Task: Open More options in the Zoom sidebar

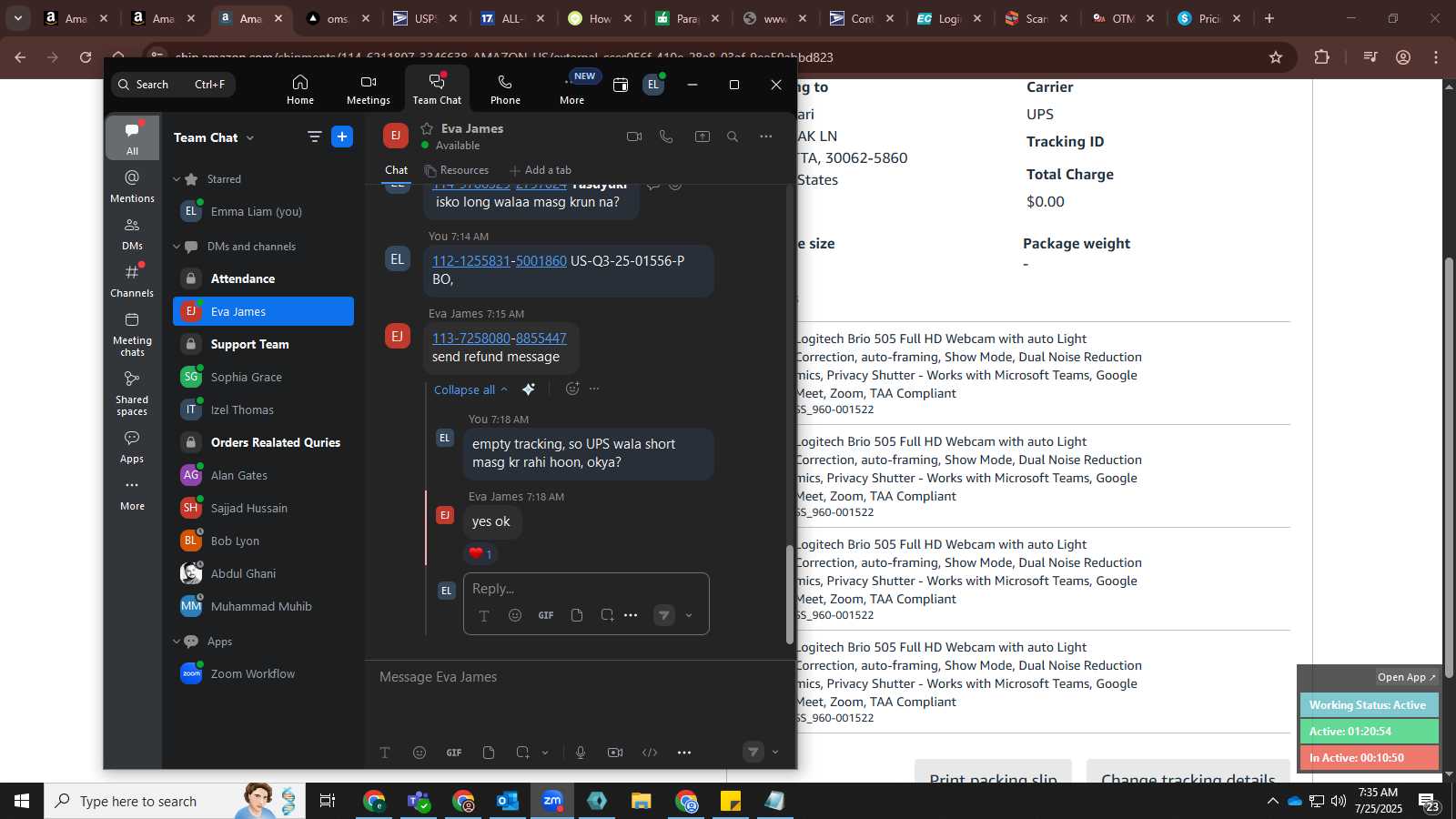Action: (132, 494)
